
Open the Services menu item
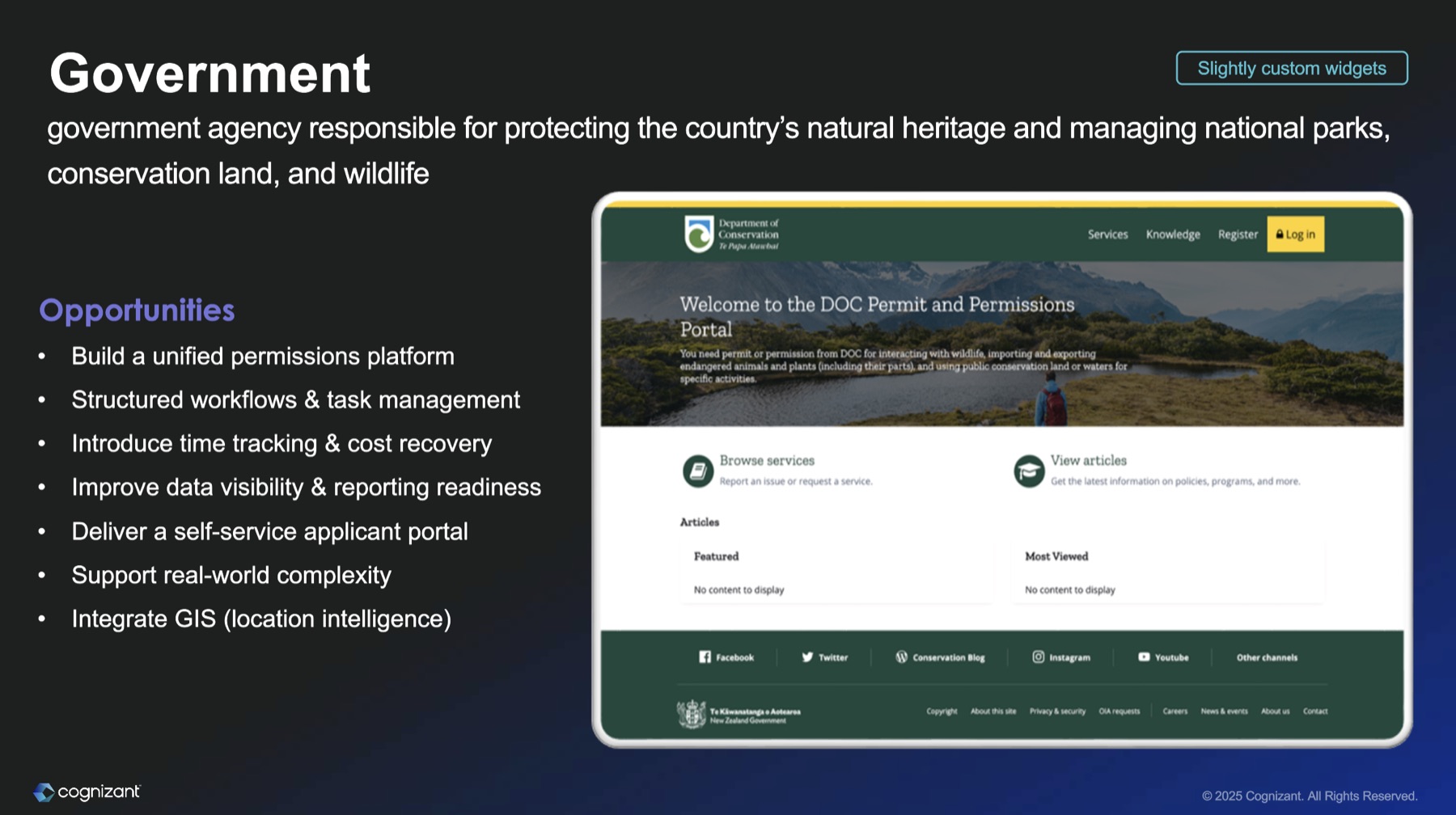coord(1107,234)
